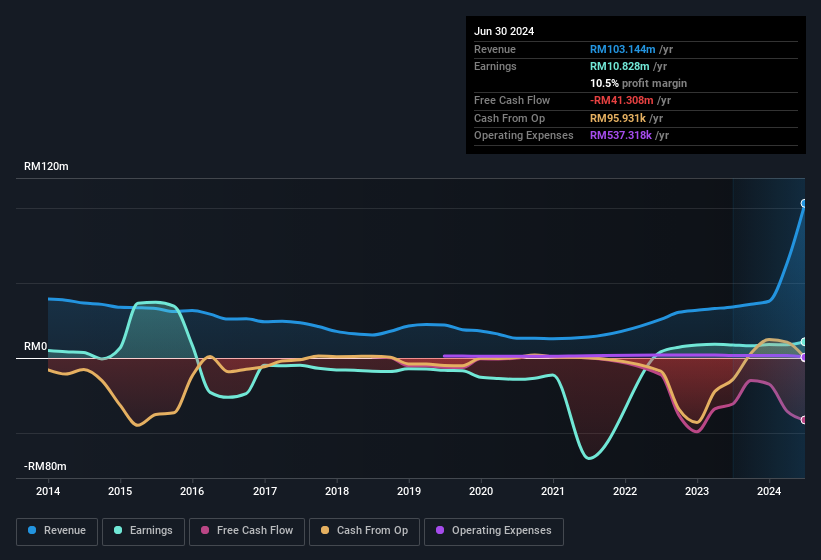Screen dimensions: 821x560
Task: Click the RM103.144m revenue value
Action: (x=623, y=49)
